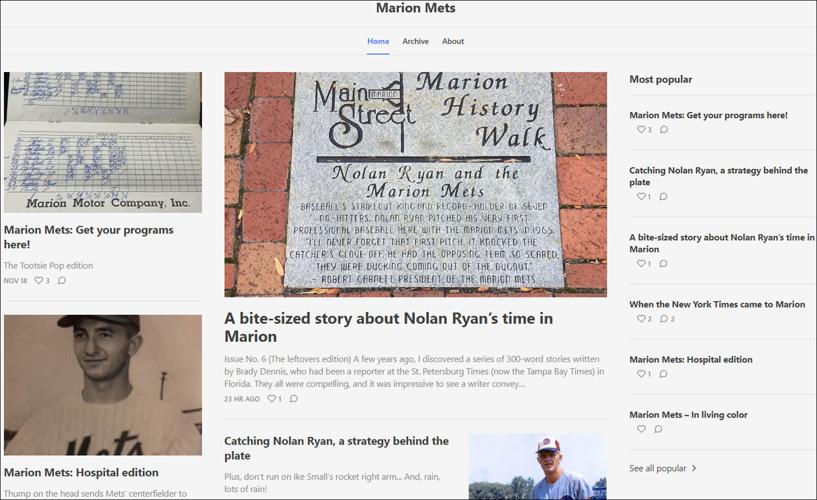Like "Marion Mets – In living color" in Most popular

(641, 429)
